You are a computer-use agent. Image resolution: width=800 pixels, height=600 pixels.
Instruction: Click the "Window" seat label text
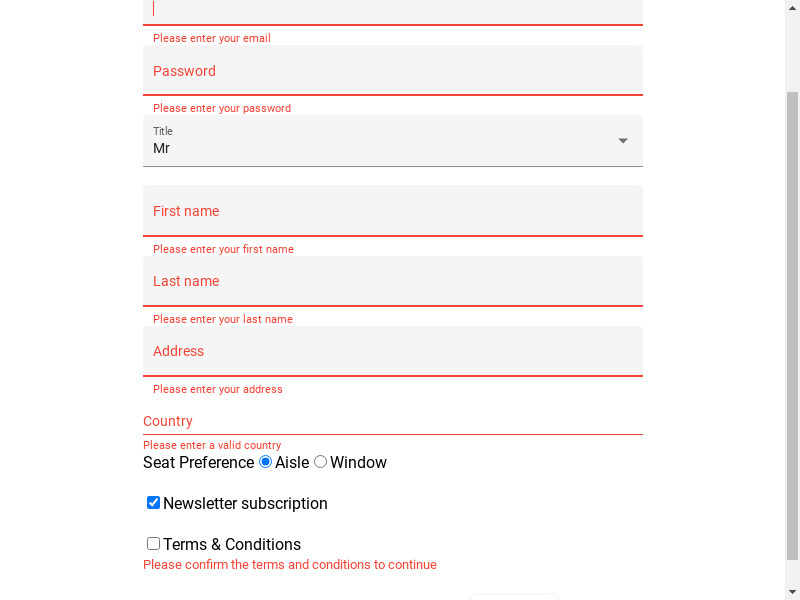358,462
